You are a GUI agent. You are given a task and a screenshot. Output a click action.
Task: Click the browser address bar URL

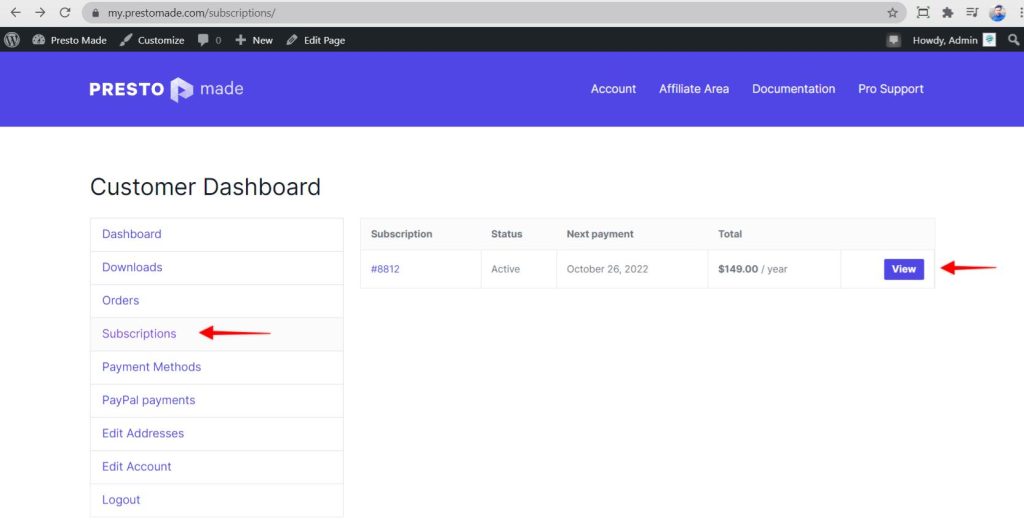point(190,13)
